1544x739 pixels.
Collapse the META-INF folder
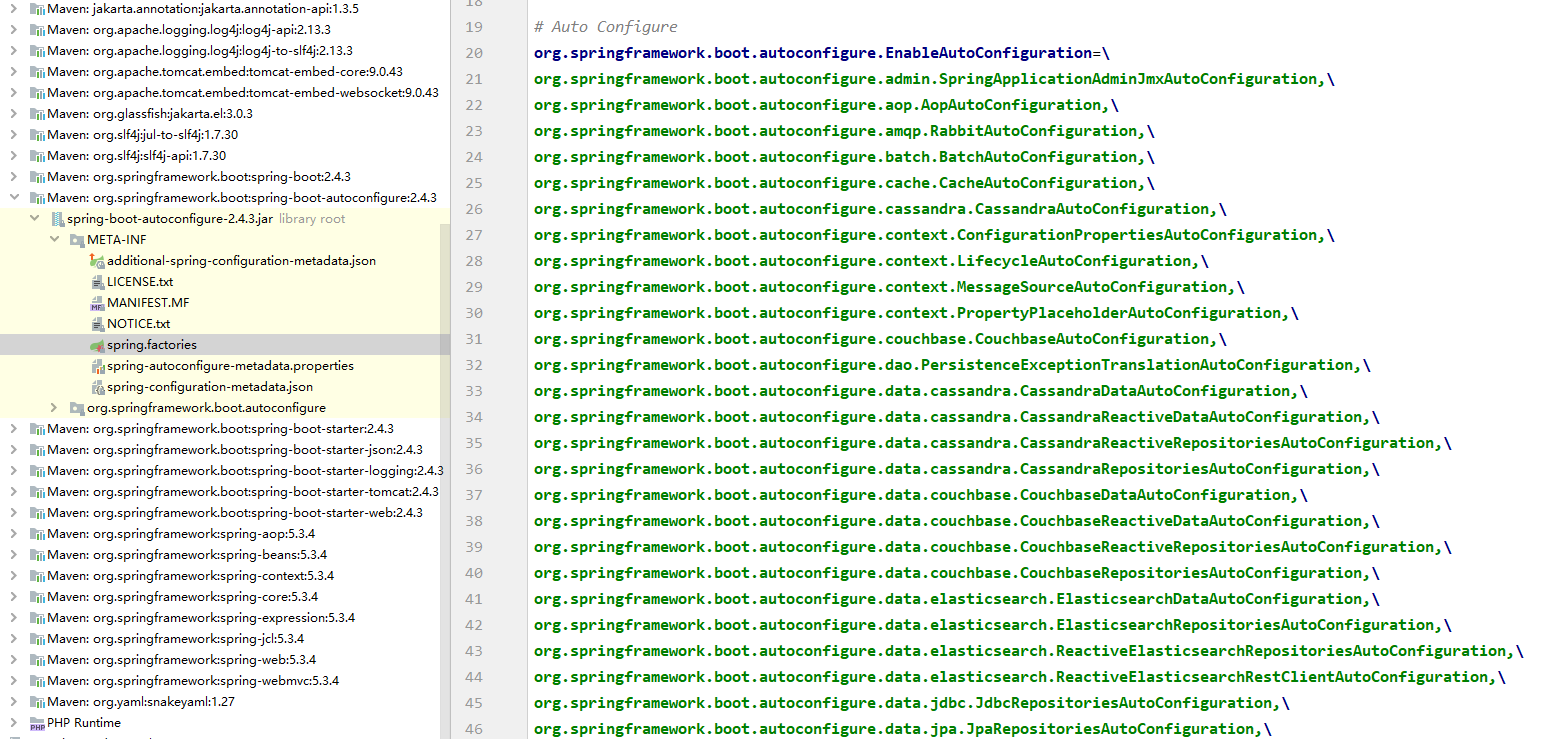[x=54, y=240]
